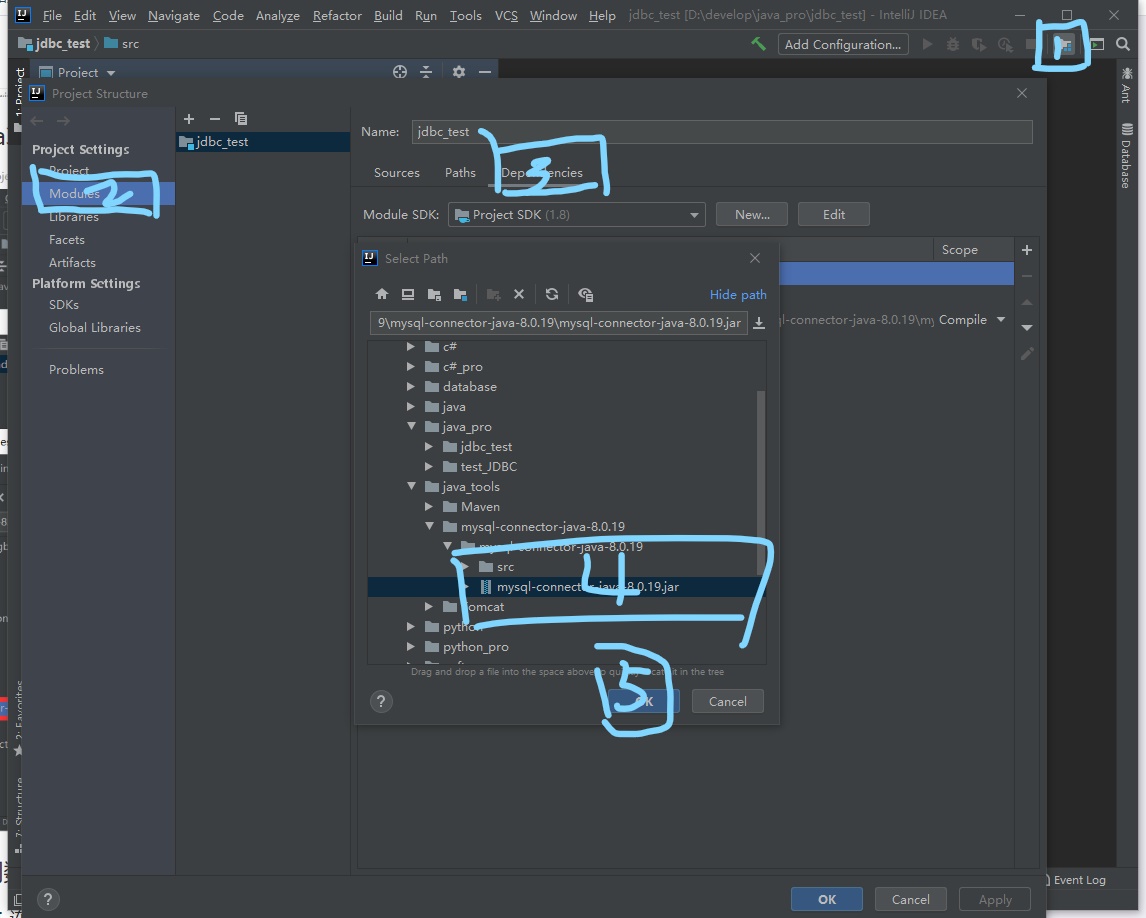The height and width of the screenshot is (918, 1146).
Task: Click the delete X icon in Select Path
Action: pos(519,294)
